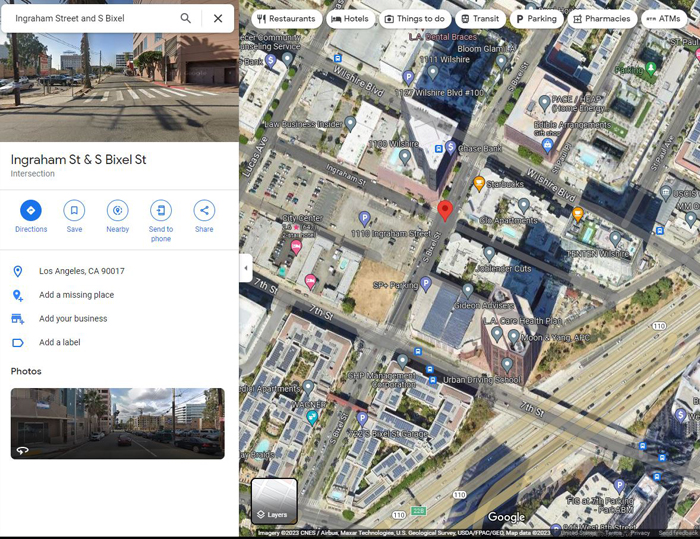Image resolution: width=700 pixels, height=539 pixels.
Task: Open the street view photo thumbnail under Photos
Action: click(x=117, y=423)
